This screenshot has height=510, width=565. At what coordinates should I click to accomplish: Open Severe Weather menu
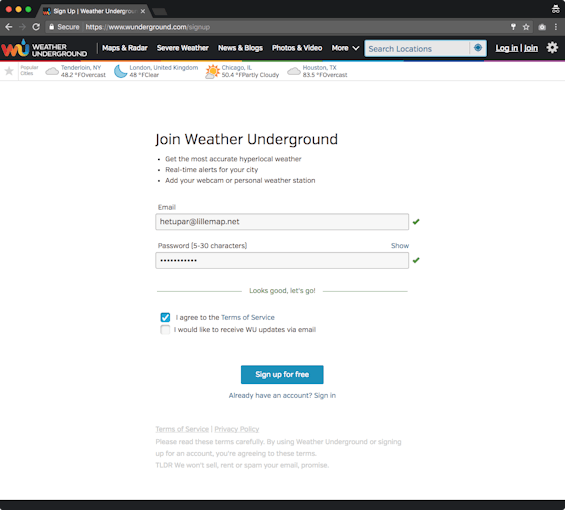183,48
